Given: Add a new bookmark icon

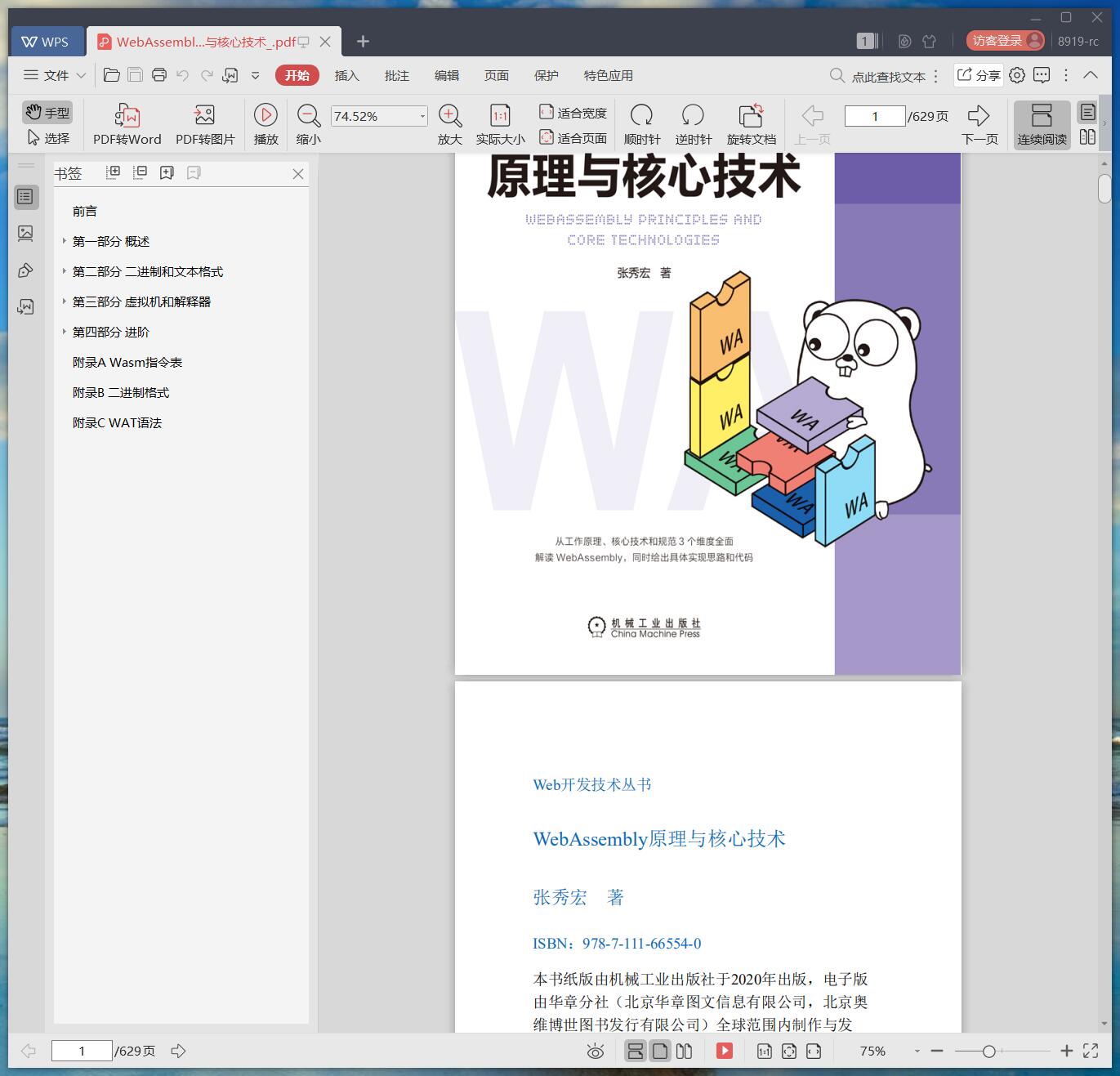Looking at the screenshot, I should [x=167, y=172].
